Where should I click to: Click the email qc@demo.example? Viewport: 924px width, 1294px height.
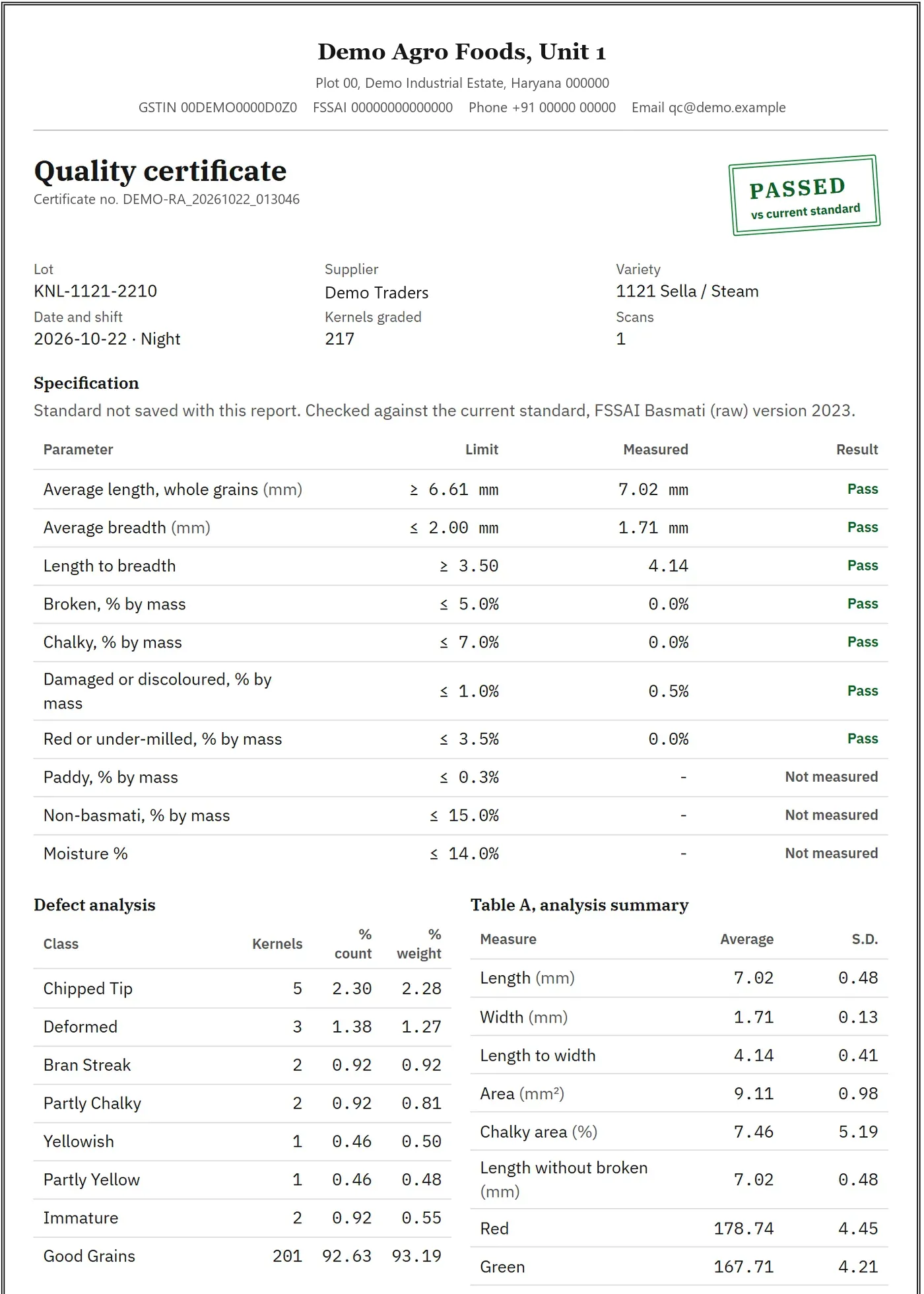coord(727,108)
